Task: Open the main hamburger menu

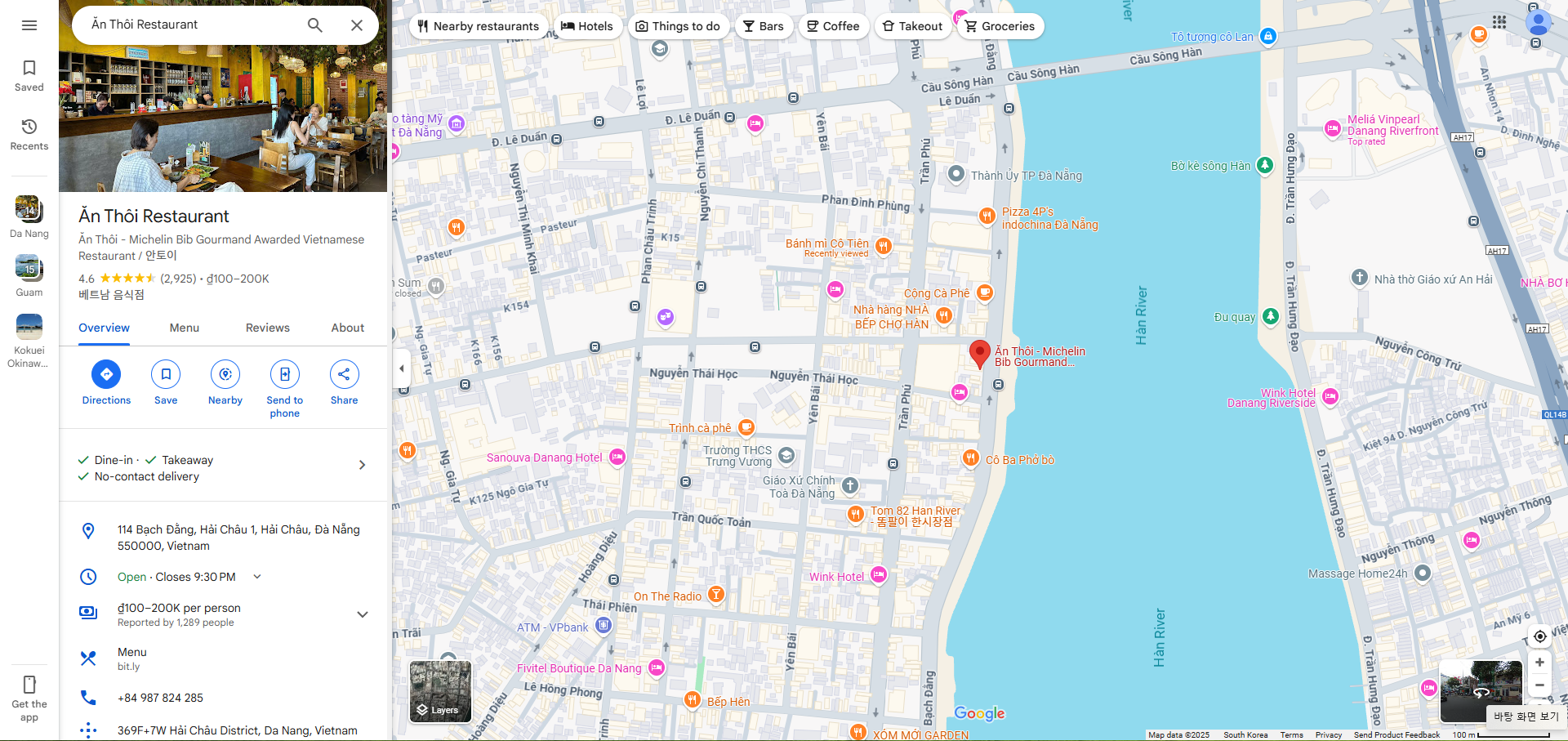Action: (x=29, y=25)
